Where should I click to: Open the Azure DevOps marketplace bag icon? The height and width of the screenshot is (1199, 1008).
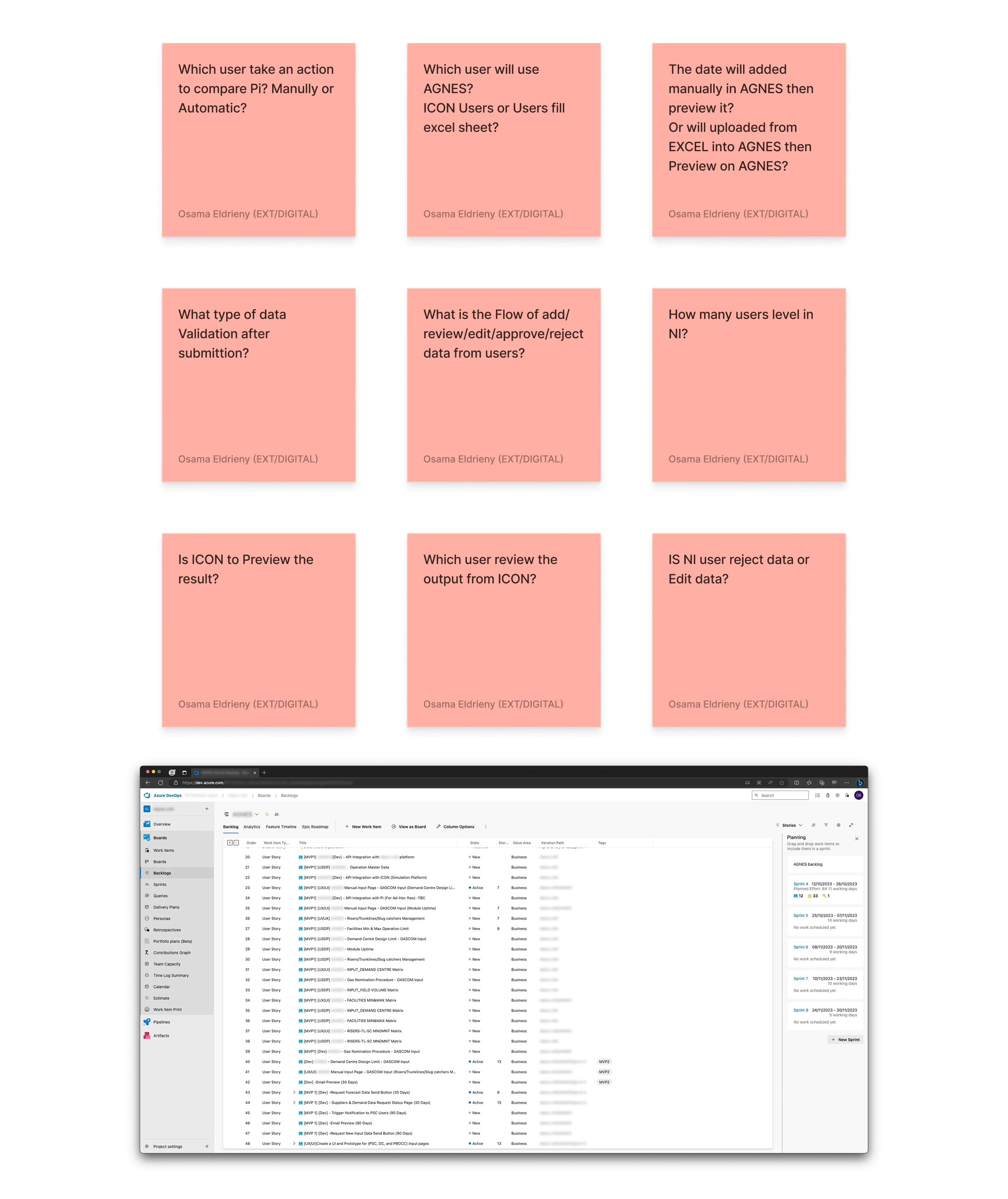[x=827, y=796]
